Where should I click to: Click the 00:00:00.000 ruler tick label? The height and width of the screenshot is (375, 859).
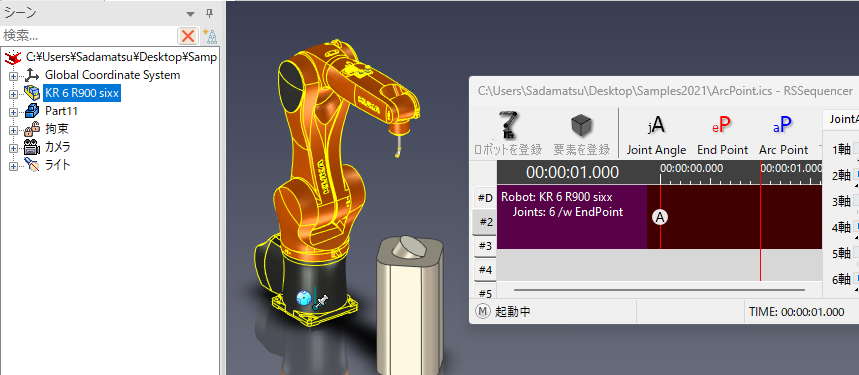coord(691,168)
